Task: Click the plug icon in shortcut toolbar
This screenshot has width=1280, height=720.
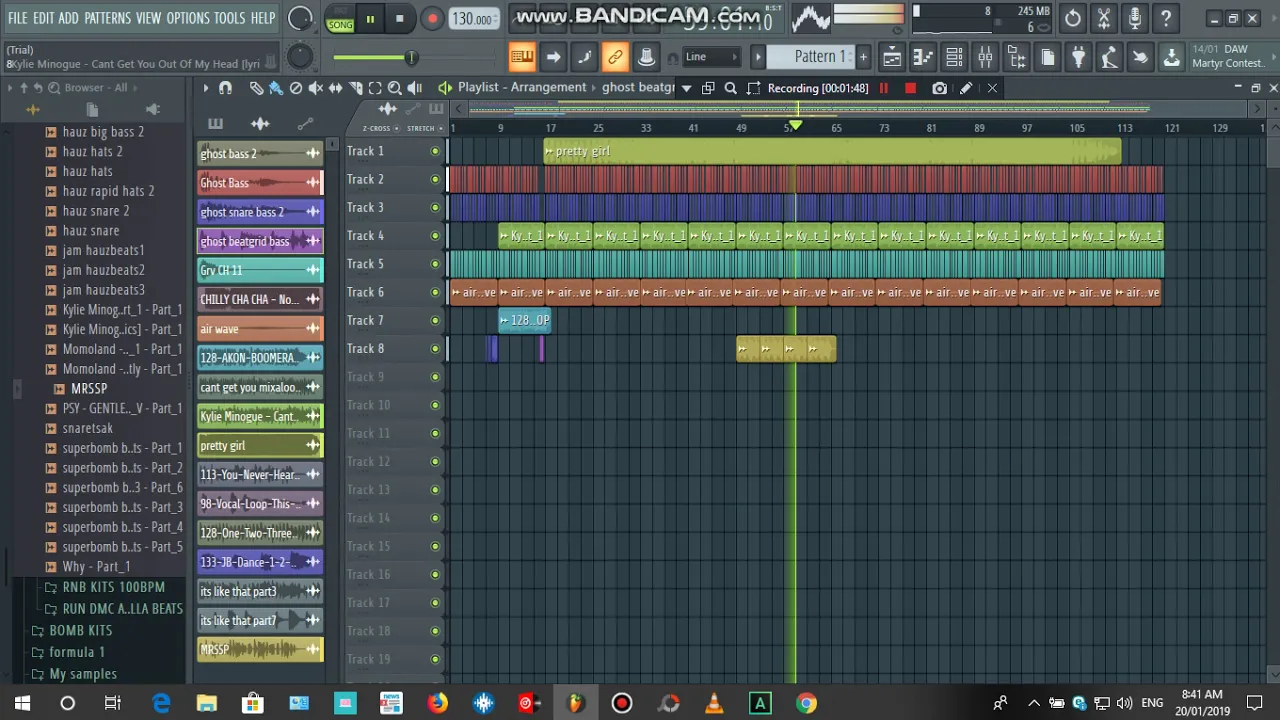Action: (x=1078, y=57)
